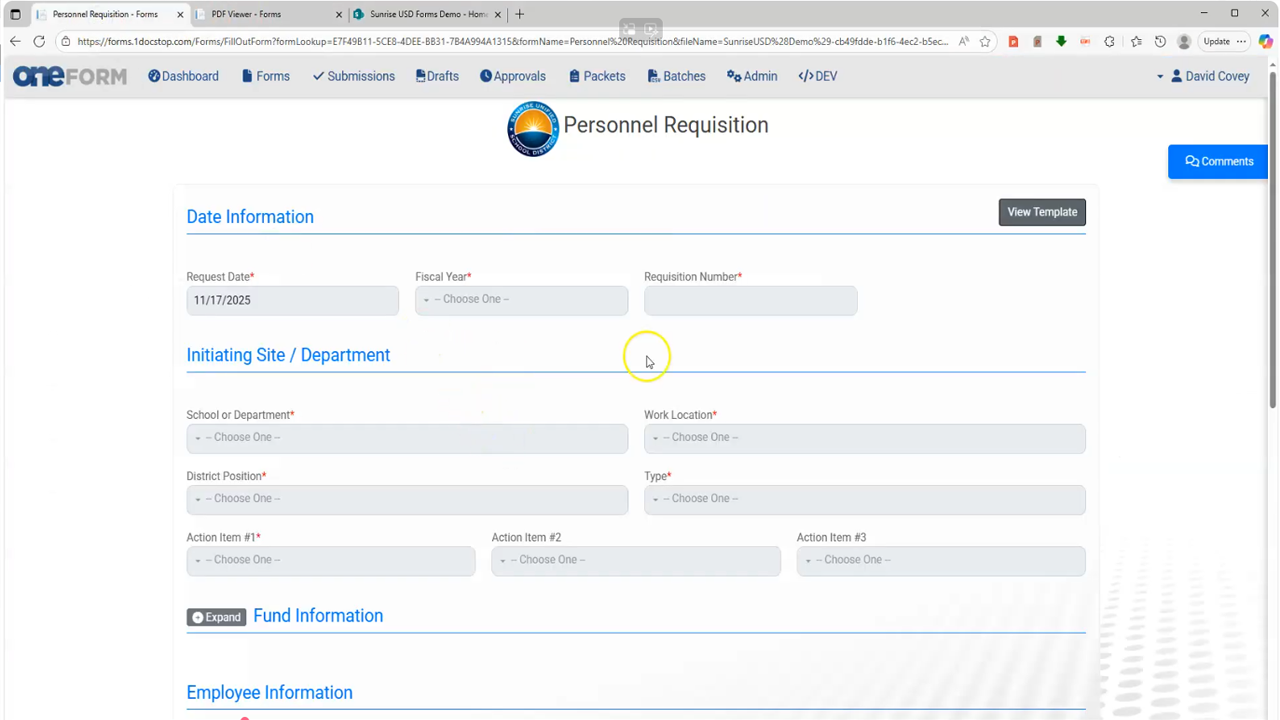
Task: Click the View Template button
Action: (x=1041, y=212)
